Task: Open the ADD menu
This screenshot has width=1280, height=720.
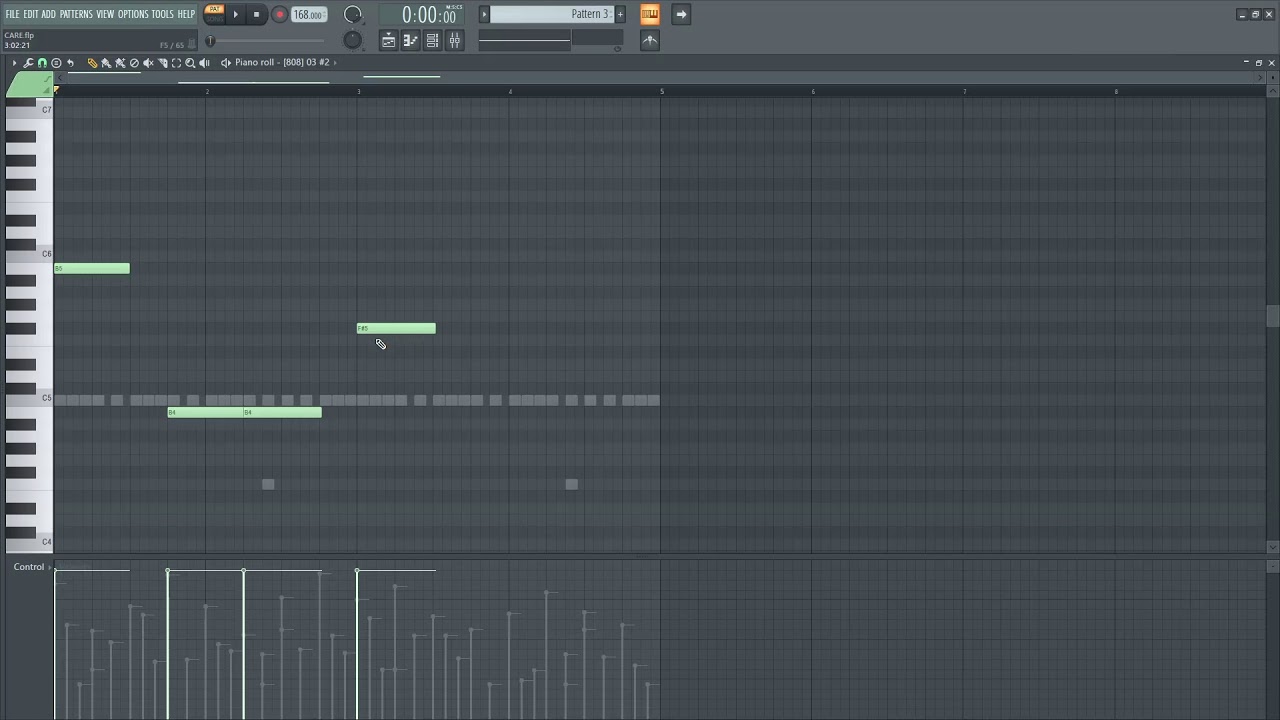Action: [49, 14]
